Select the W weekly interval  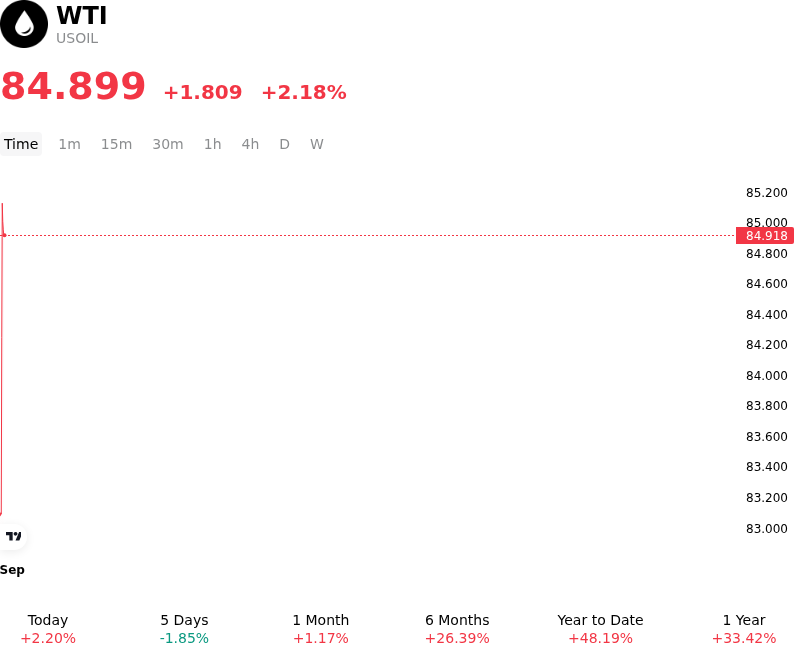[316, 144]
